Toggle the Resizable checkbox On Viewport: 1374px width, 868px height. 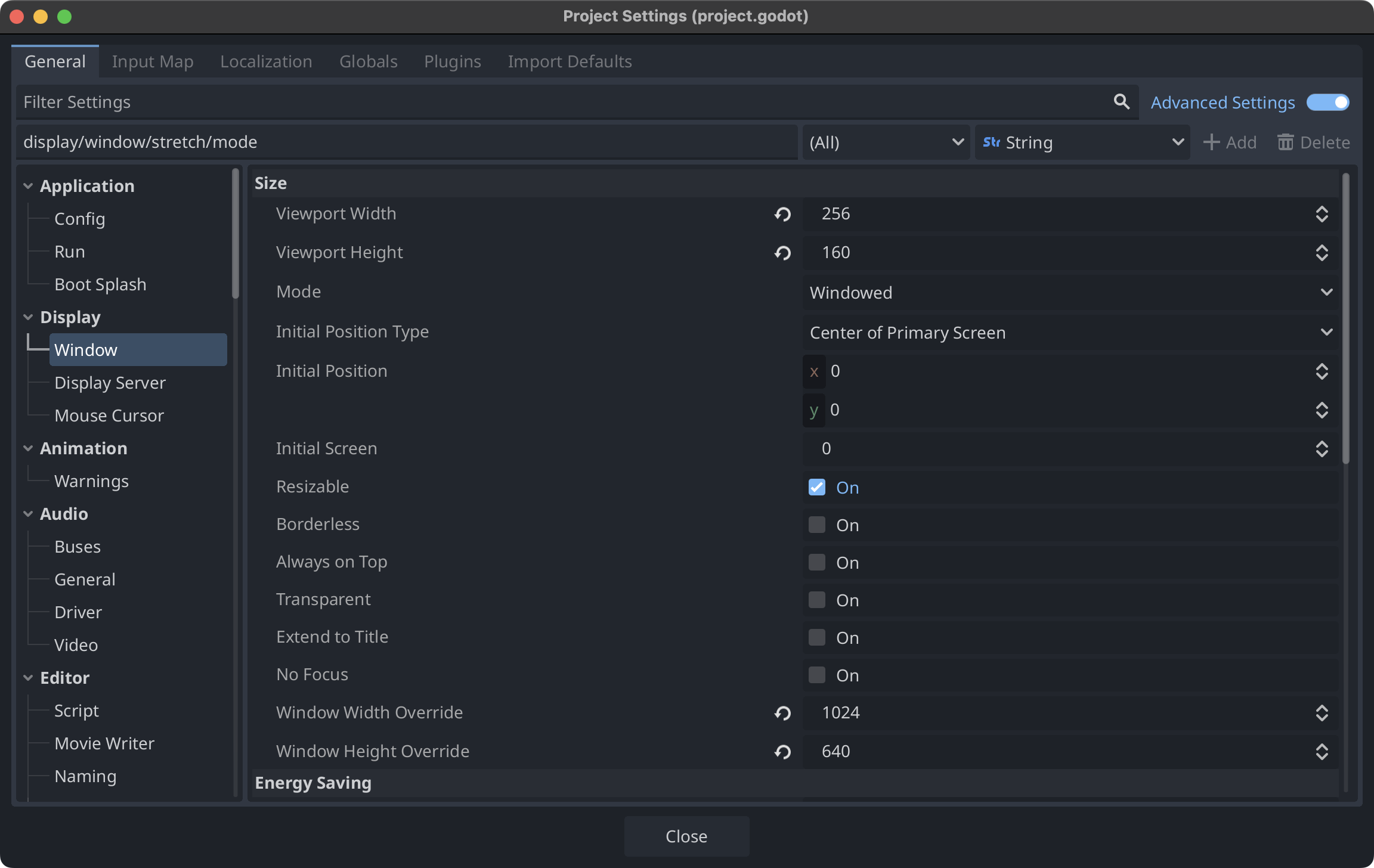pyautogui.click(x=817, y=487)
